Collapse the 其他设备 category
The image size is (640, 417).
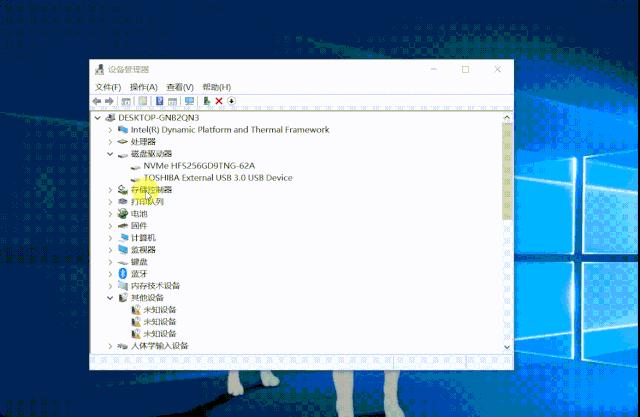pos(110,298)
